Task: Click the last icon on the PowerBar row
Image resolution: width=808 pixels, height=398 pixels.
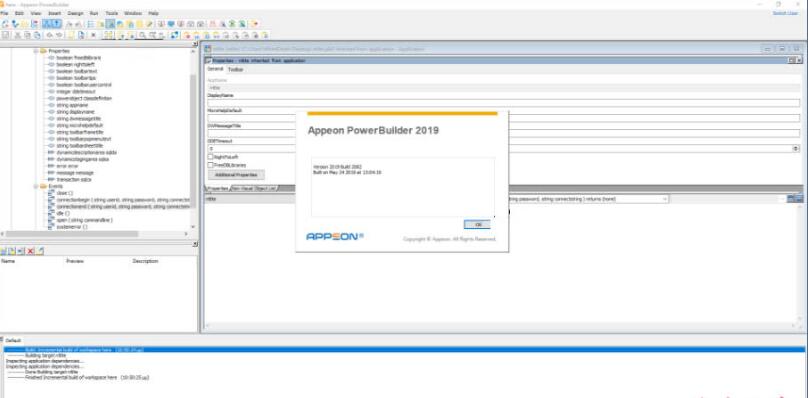Action: tap(255, 24)
